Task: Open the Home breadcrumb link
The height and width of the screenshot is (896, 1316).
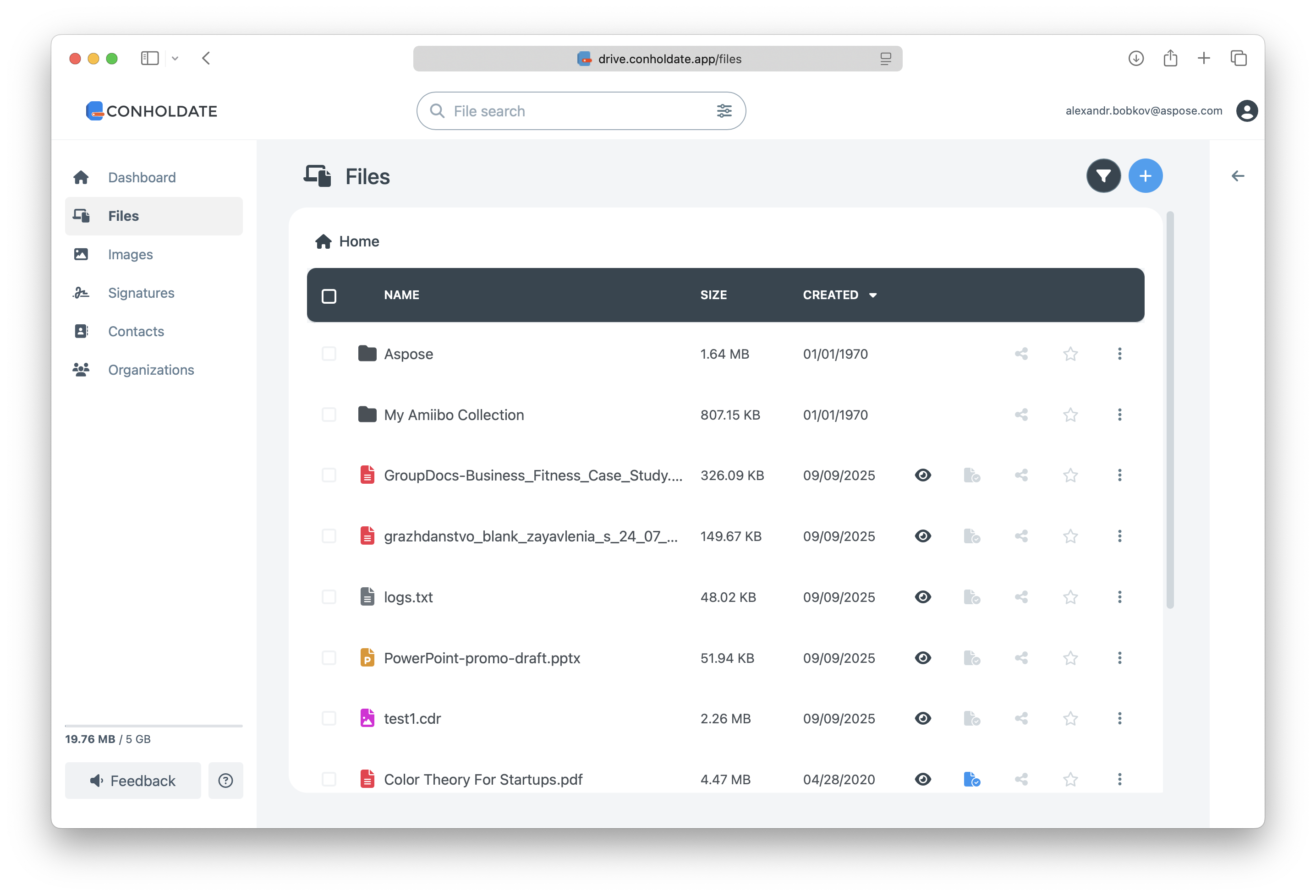Action: (x=358, y=242)
